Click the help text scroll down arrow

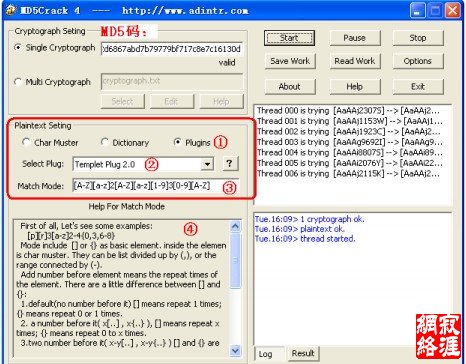tap(235, 350)
